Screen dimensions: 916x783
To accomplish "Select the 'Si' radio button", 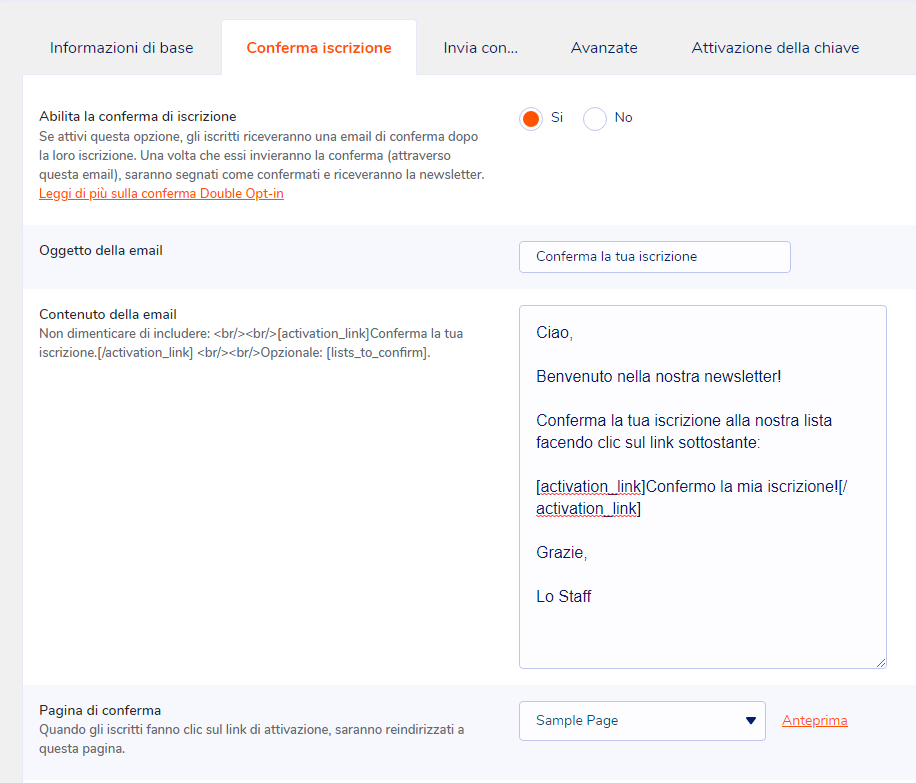I will pos(531,119).
